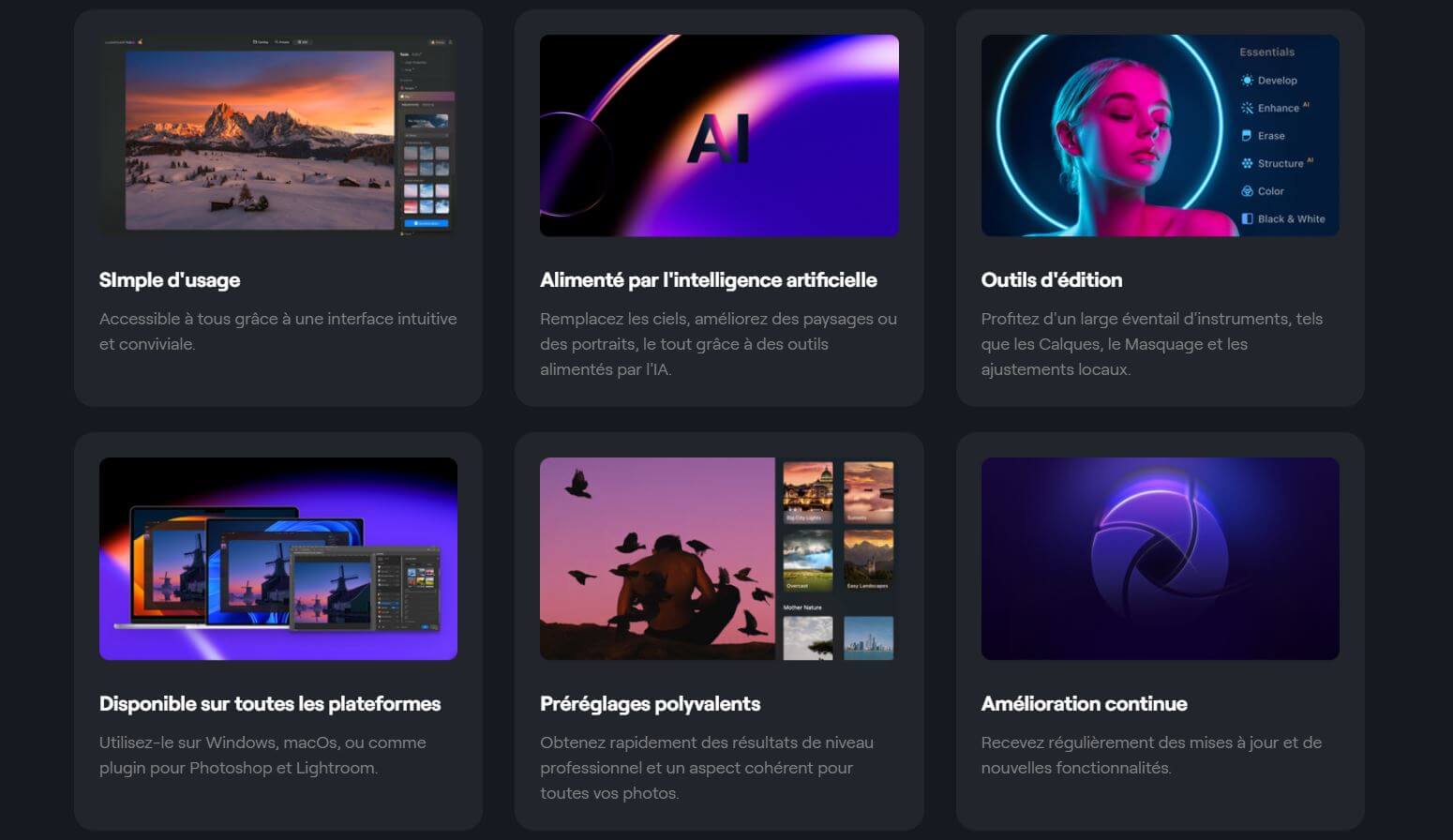Click the Structure AI icon
This screenshot has height=840, width=1453.
pos(1247,163)
